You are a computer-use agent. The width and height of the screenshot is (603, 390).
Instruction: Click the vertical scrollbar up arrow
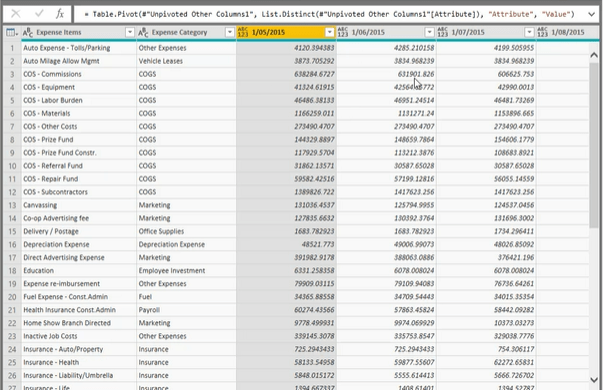594,55
